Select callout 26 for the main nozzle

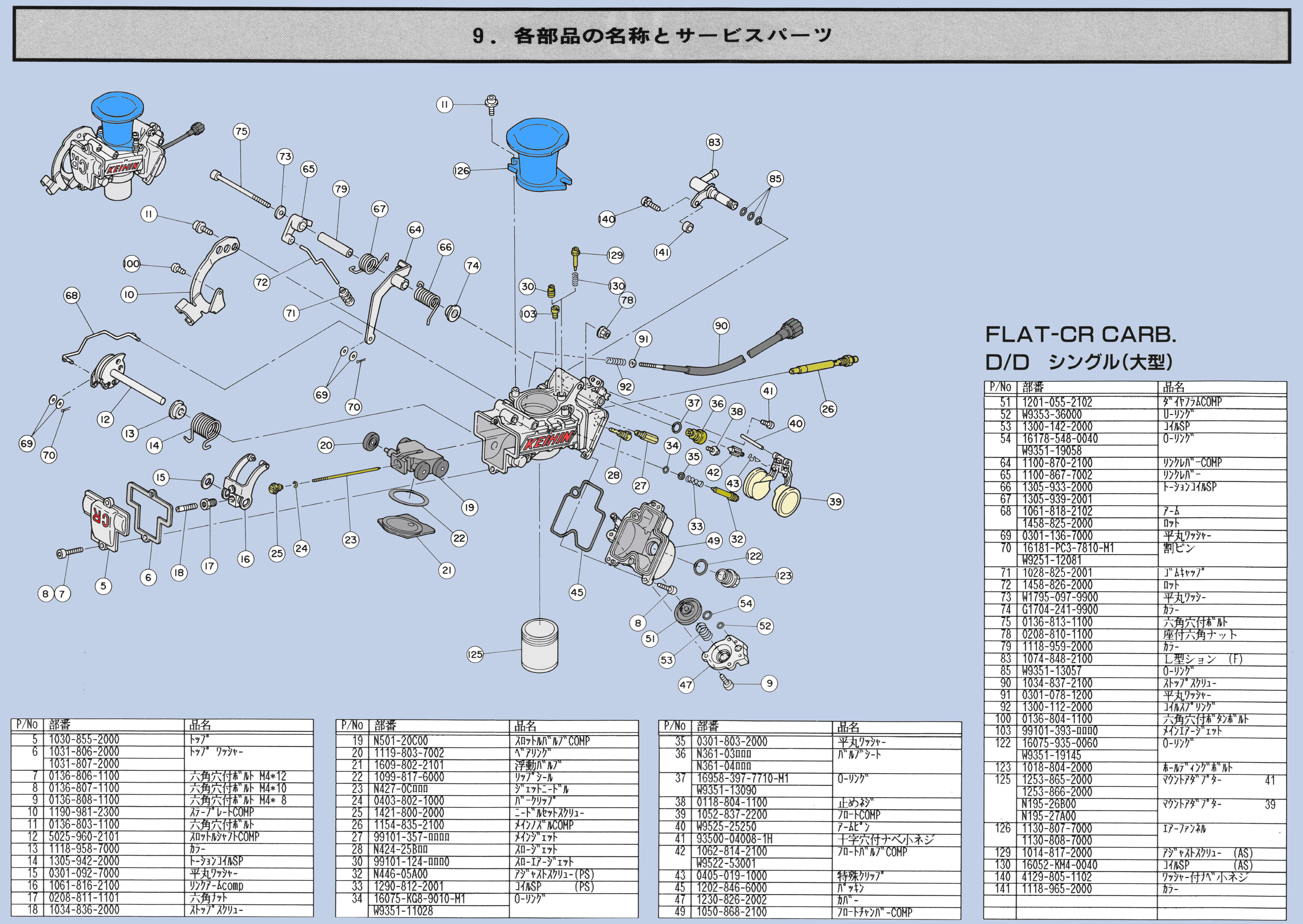point(828,409)
